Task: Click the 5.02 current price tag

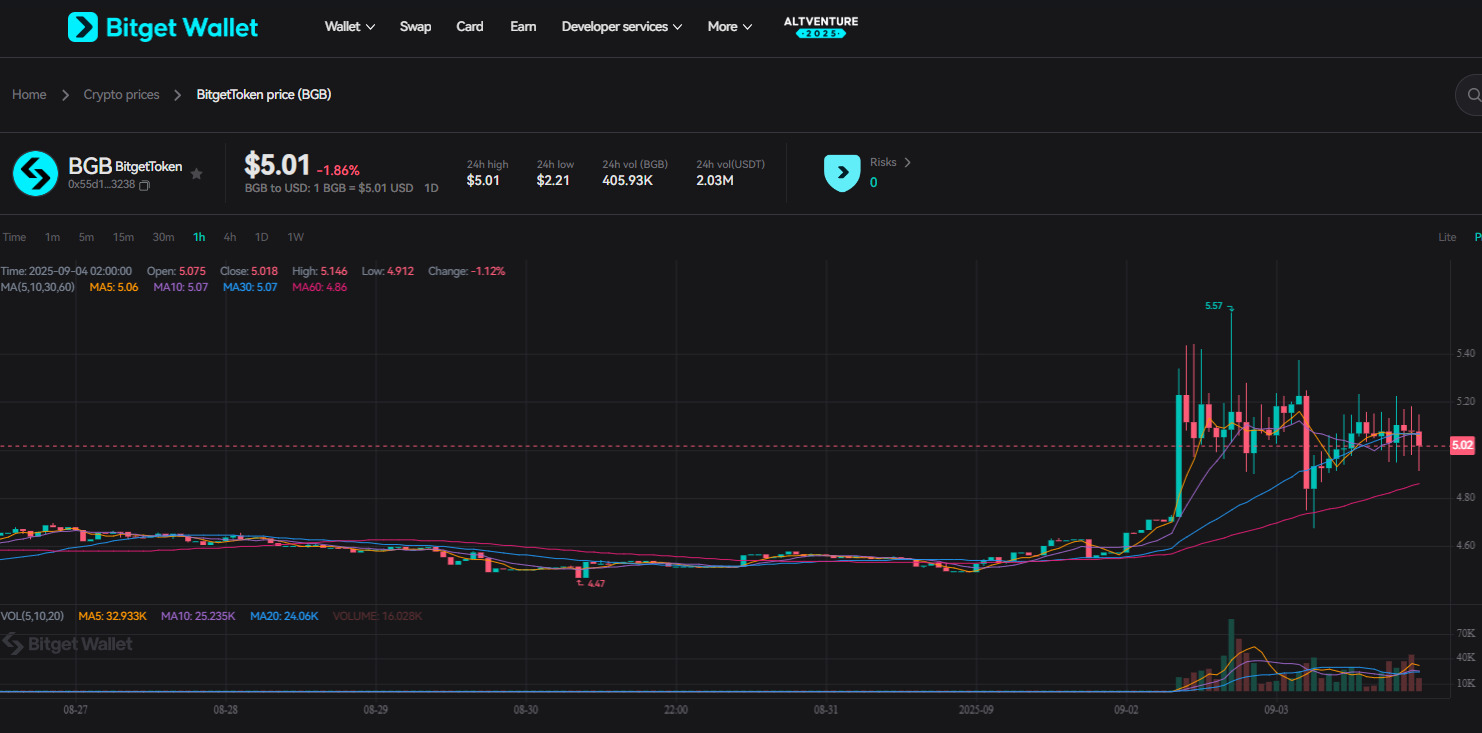Action: pyautogui.click(x=1462, y=445)
